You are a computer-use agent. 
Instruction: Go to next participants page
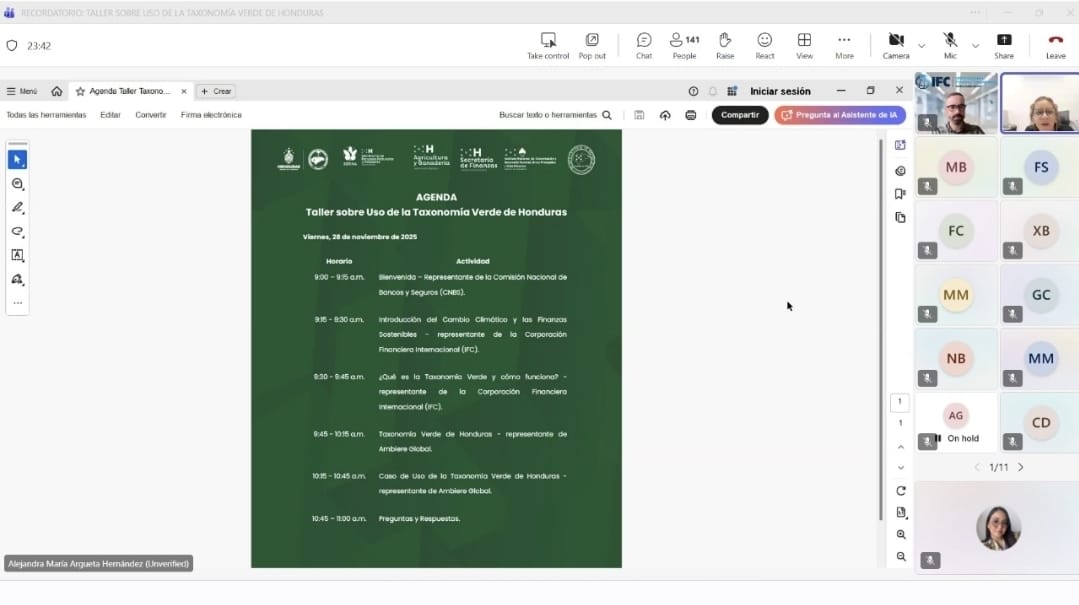[1020, 467]
